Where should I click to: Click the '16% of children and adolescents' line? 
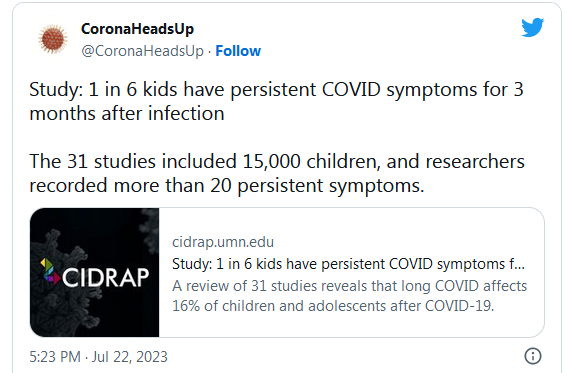(x=333, y=306)
